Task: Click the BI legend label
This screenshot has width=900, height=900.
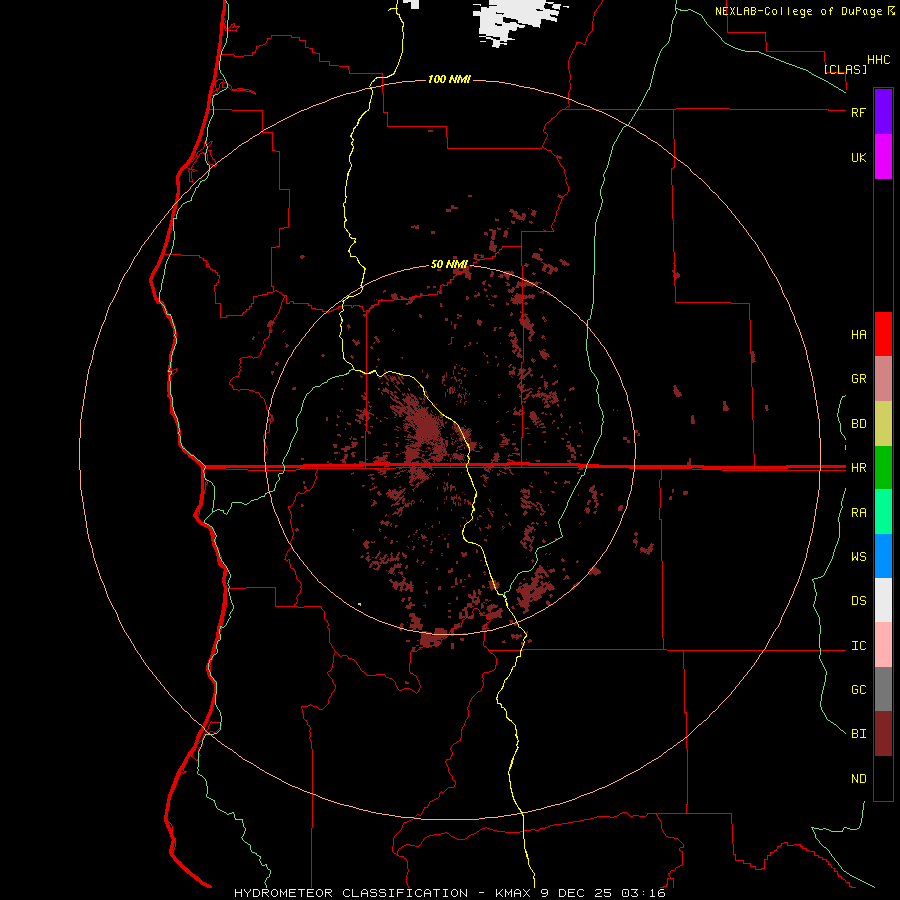Action: point(858,734)
